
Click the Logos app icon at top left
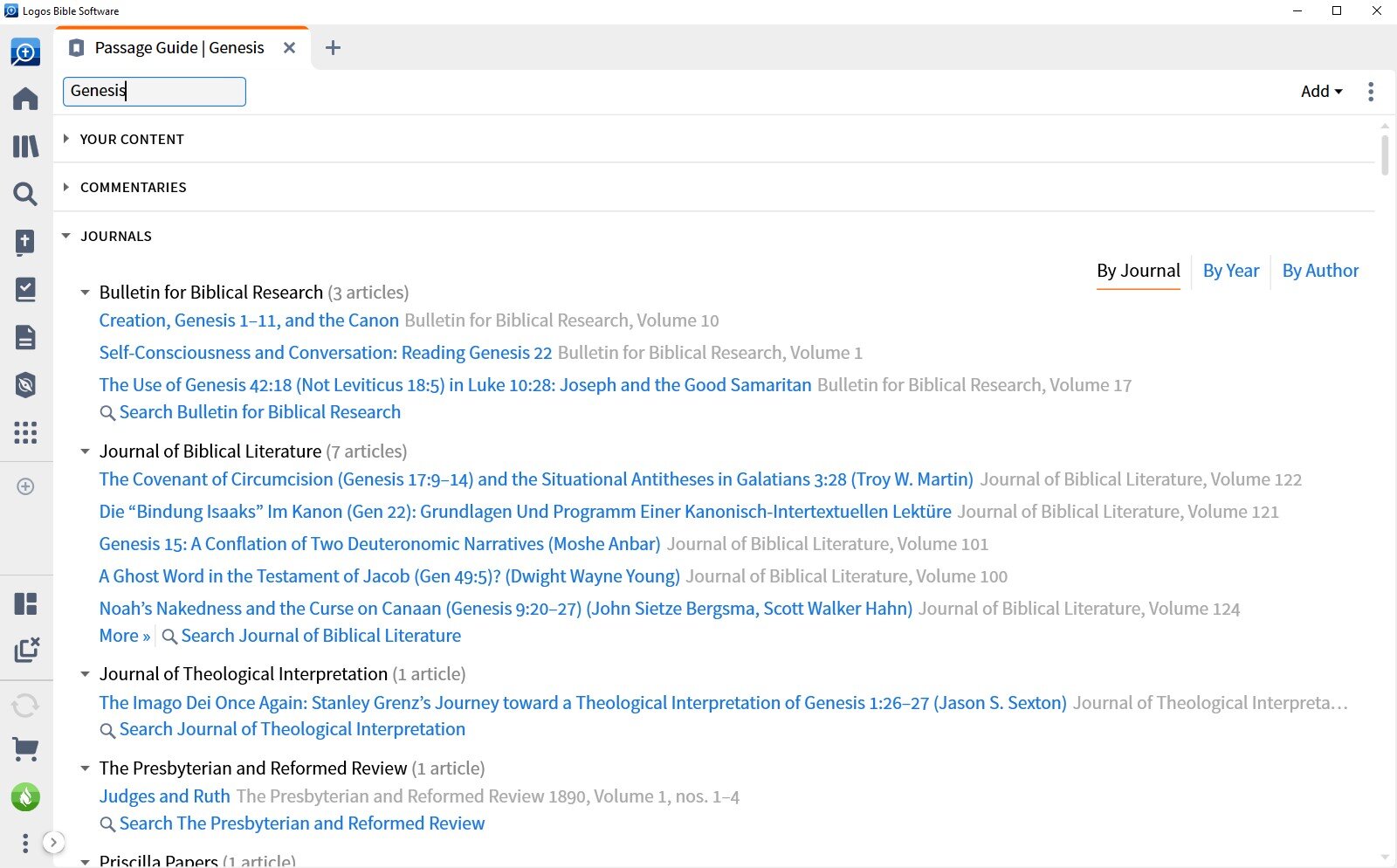pyautogui.click(x=25, y=52)
